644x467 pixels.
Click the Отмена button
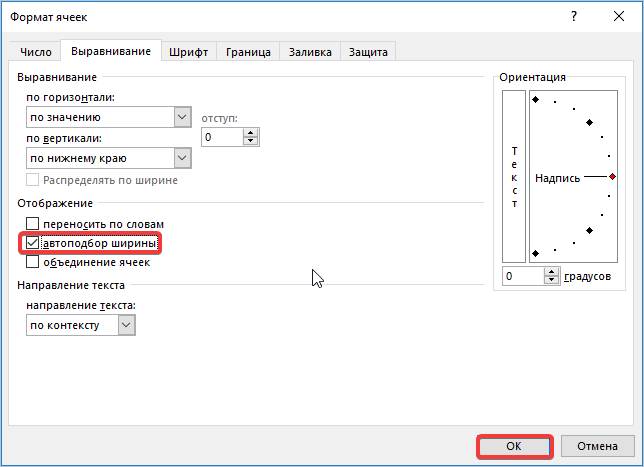(x=597, y=446)
